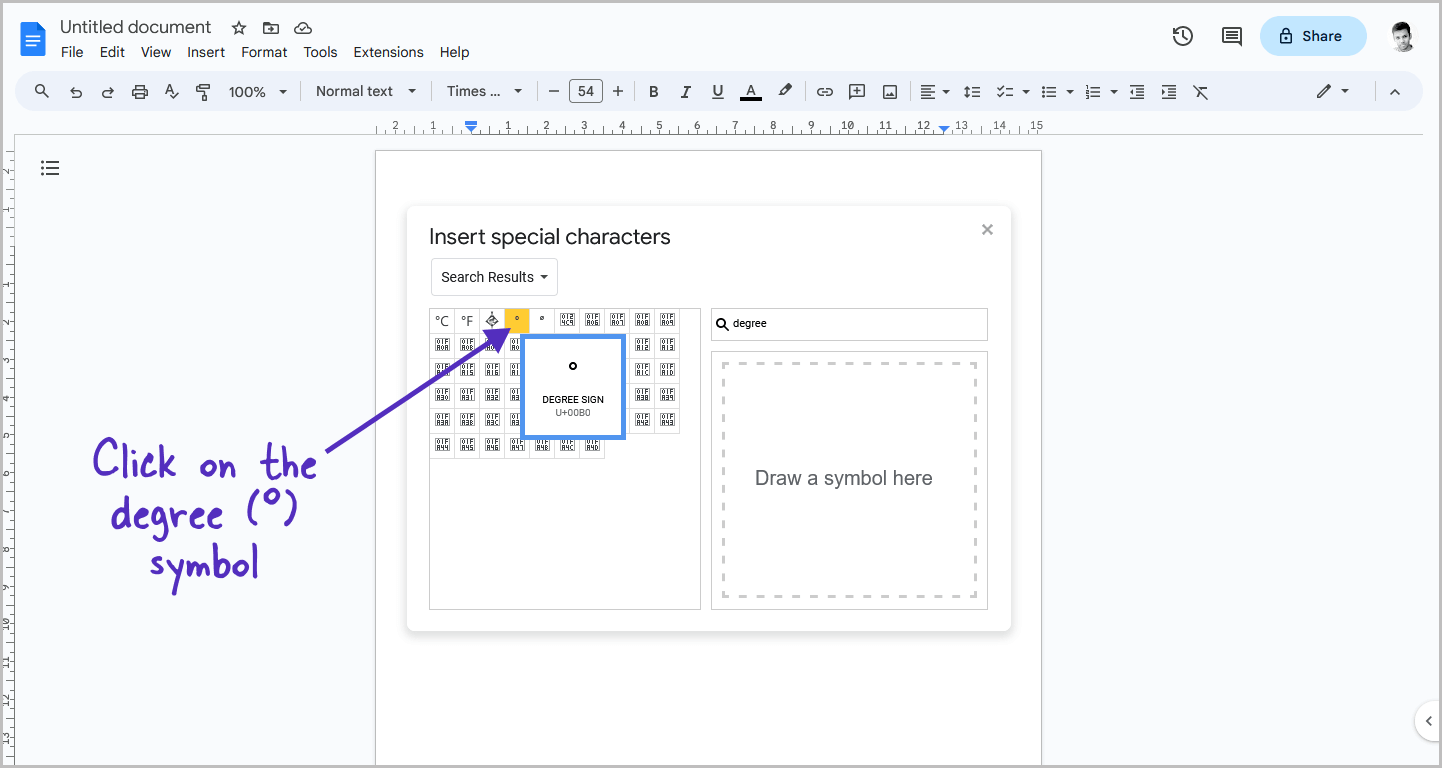Open the text color picker
Image resolution: width=1442 pixels, height=768 pixels.
pos(750,91)
